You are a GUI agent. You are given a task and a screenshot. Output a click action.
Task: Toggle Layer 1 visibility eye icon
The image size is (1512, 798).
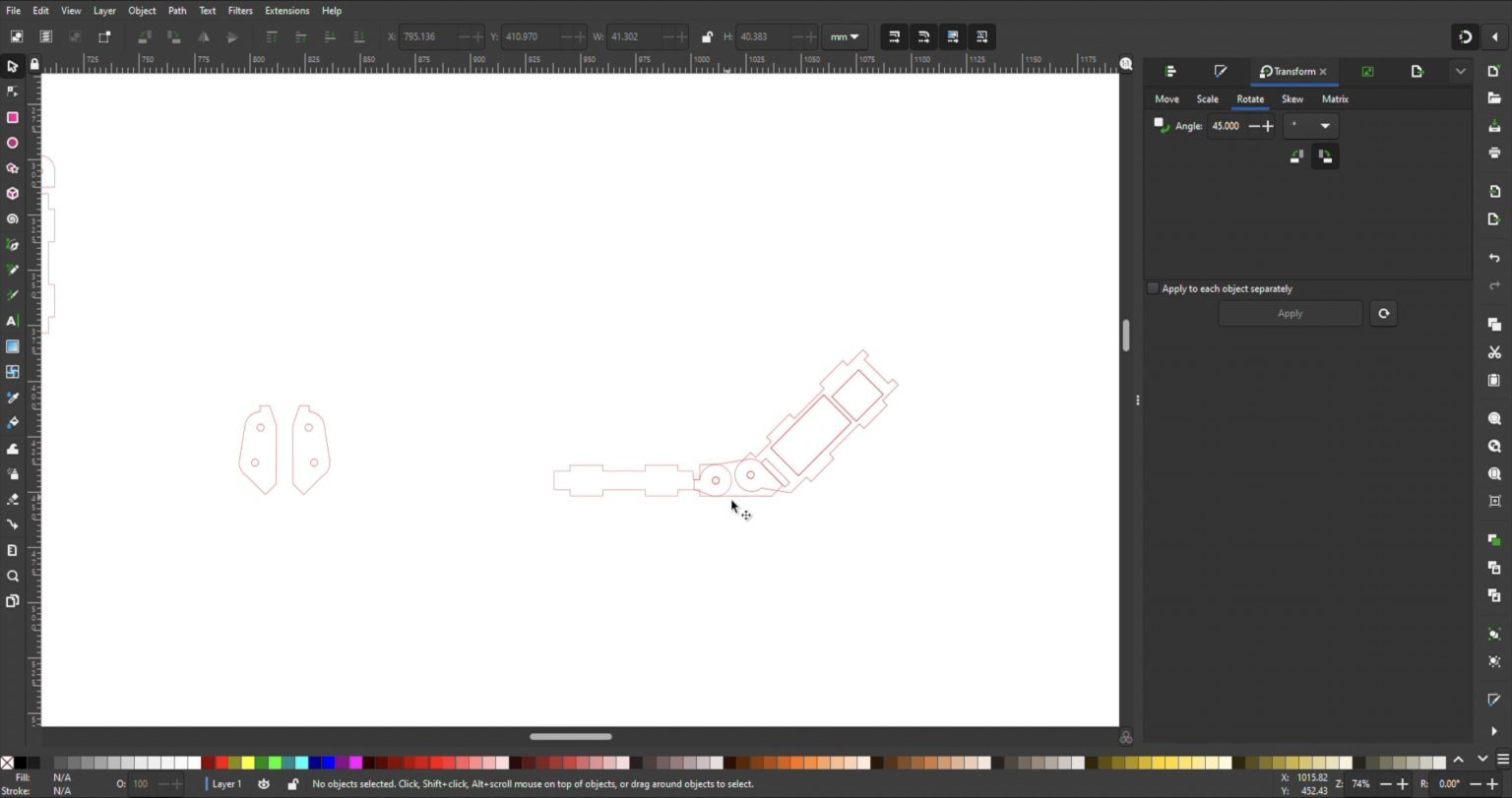point(264,784)
